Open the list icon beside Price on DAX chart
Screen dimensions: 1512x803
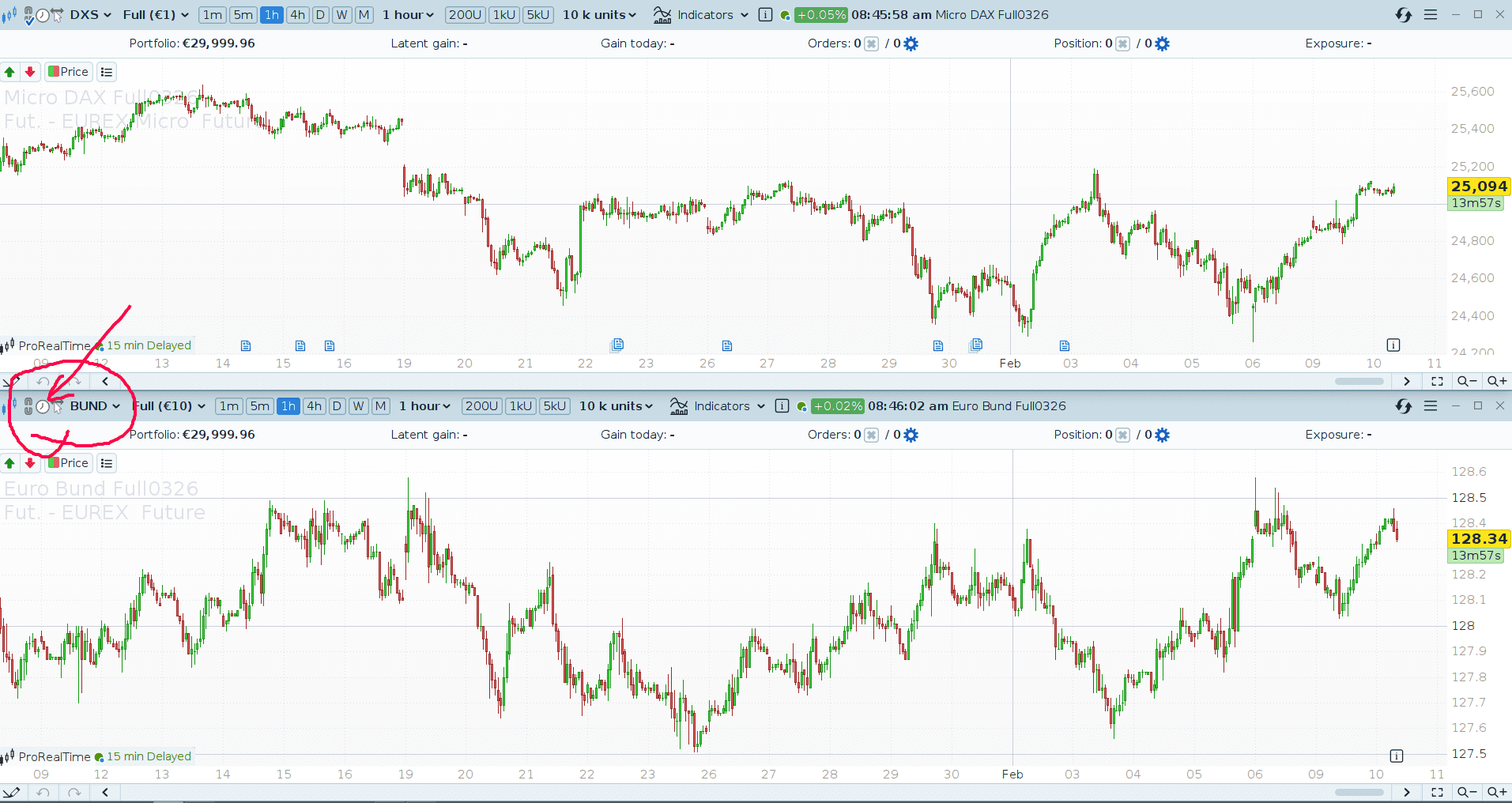[107, 72]
